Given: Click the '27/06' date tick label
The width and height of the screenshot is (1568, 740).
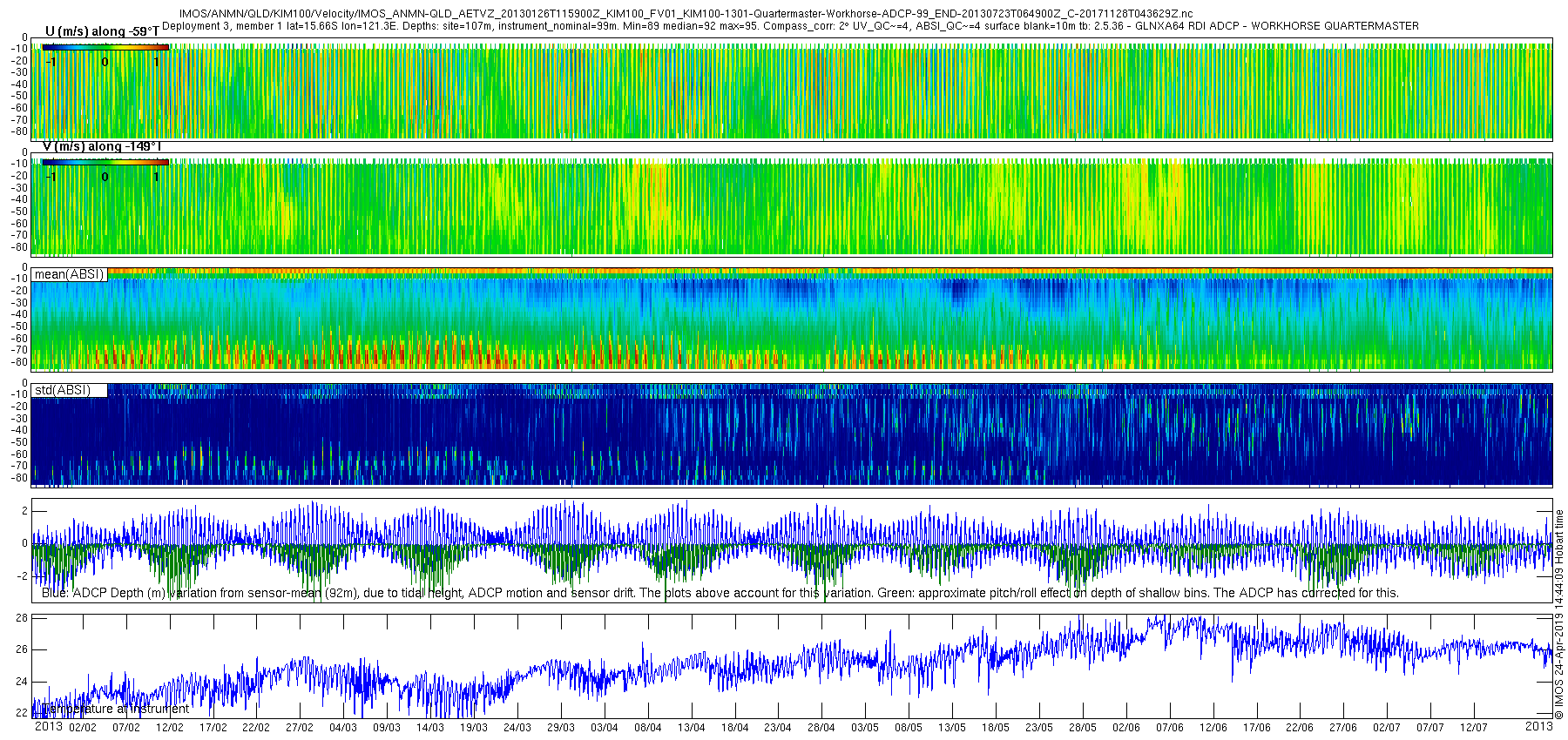Looking at the screenshot, I should pos(1343,728).
